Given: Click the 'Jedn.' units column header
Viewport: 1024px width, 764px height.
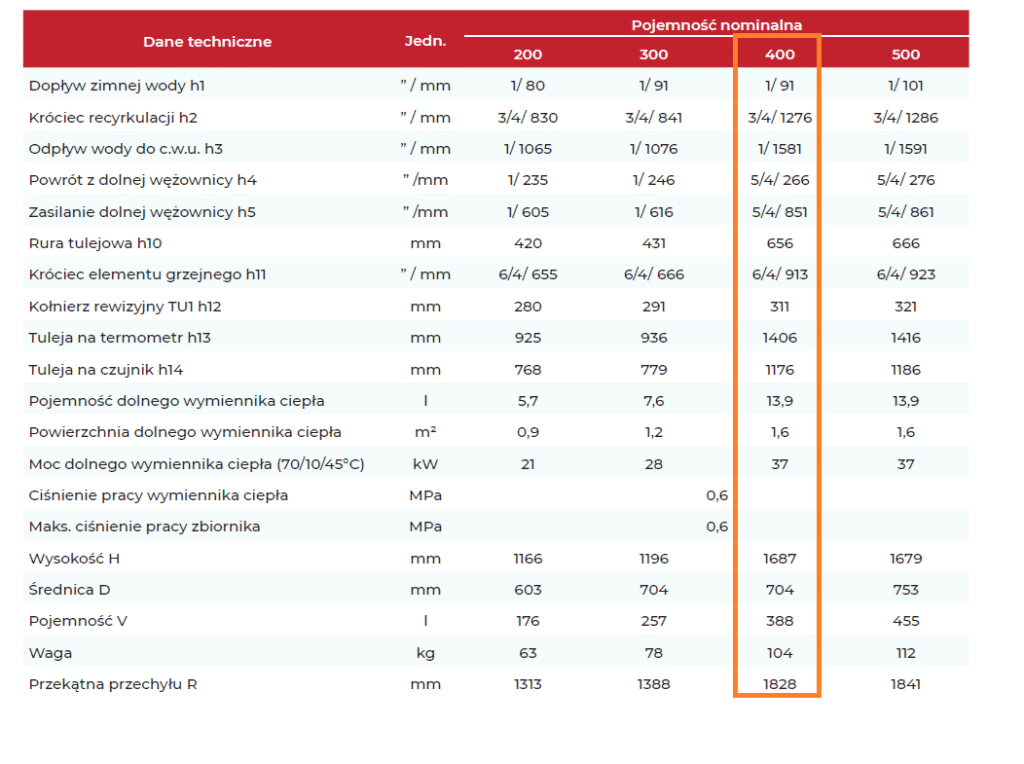Looking at the screenshot, I should click(x=425, y=41).
